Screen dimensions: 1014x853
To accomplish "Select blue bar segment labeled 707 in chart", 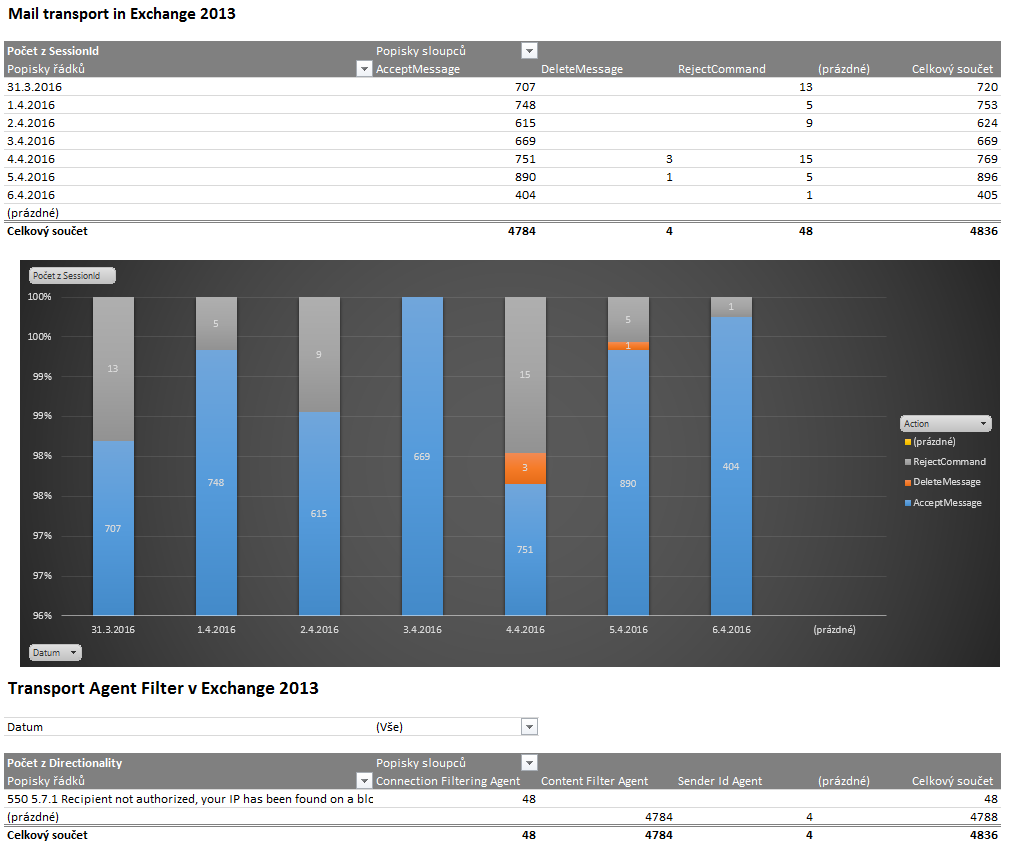I will 113,528.
